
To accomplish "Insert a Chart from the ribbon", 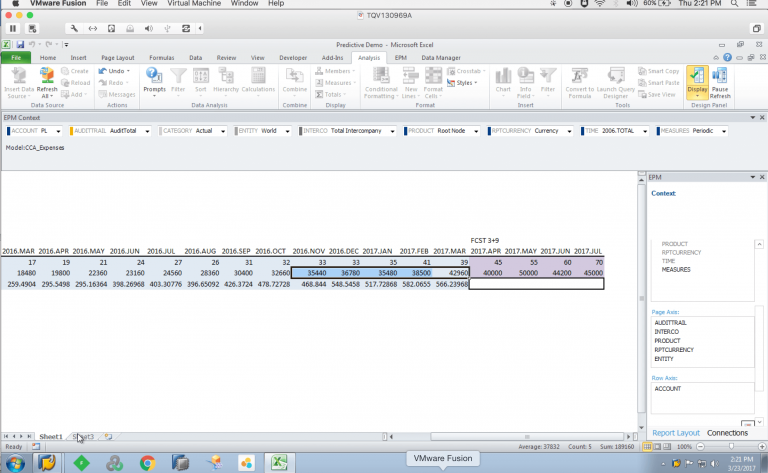I will coord(503,81).
